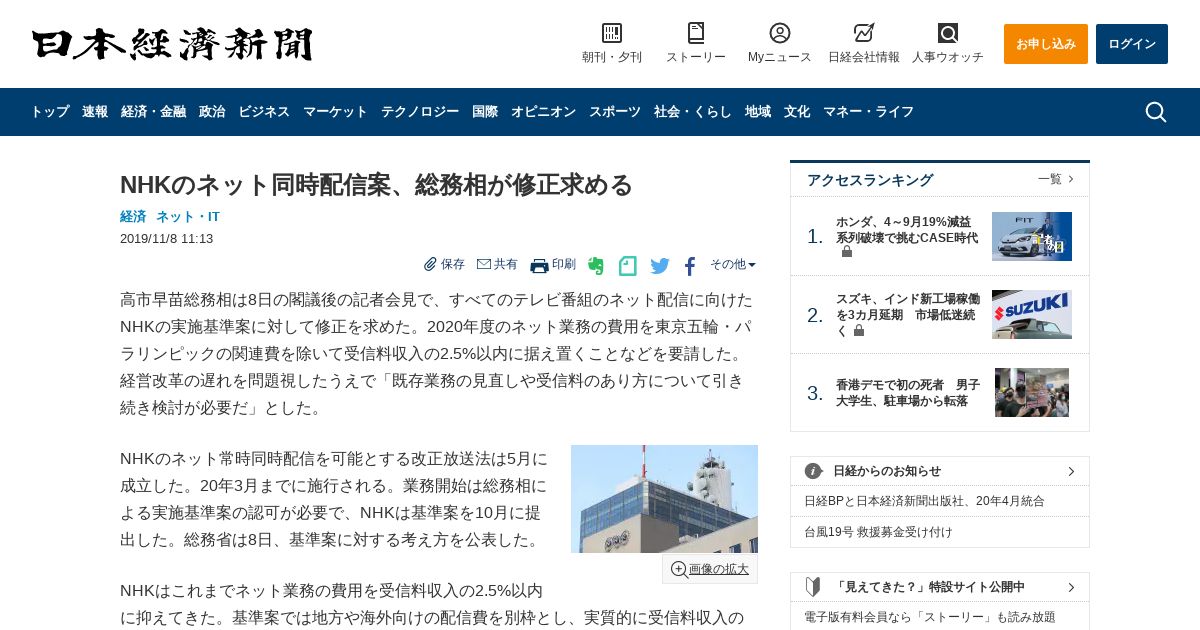Open the 人事ウオッチ search icon
Image resolution: width=1200 pixels, height=630 pixels.
(948, 33)
